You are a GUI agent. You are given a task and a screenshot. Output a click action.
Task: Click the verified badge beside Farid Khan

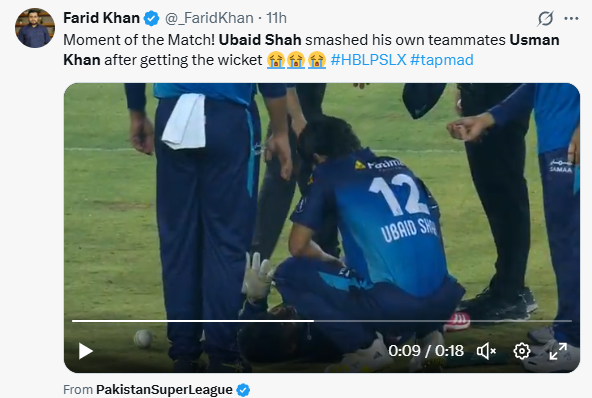pyautogui.click(x=151, y=18)
